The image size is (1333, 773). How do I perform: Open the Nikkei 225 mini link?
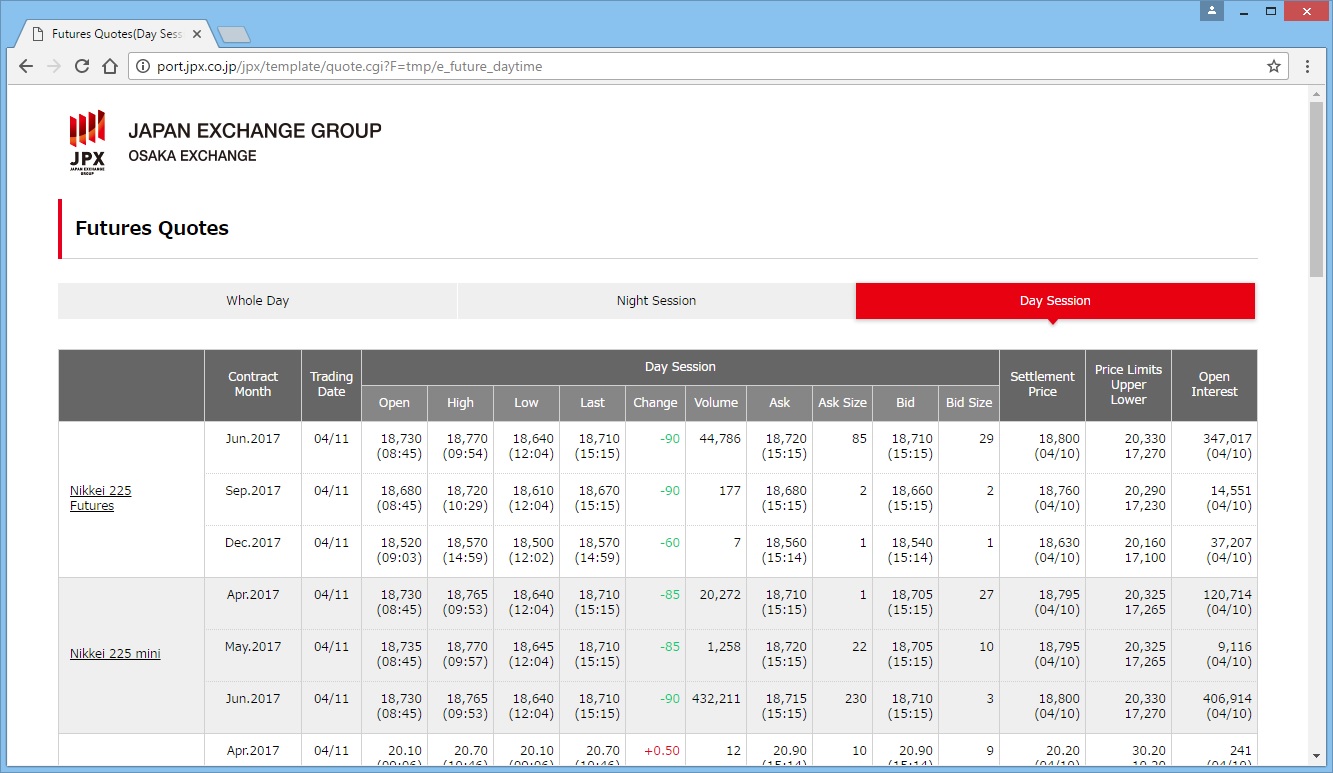coord(115,654)
